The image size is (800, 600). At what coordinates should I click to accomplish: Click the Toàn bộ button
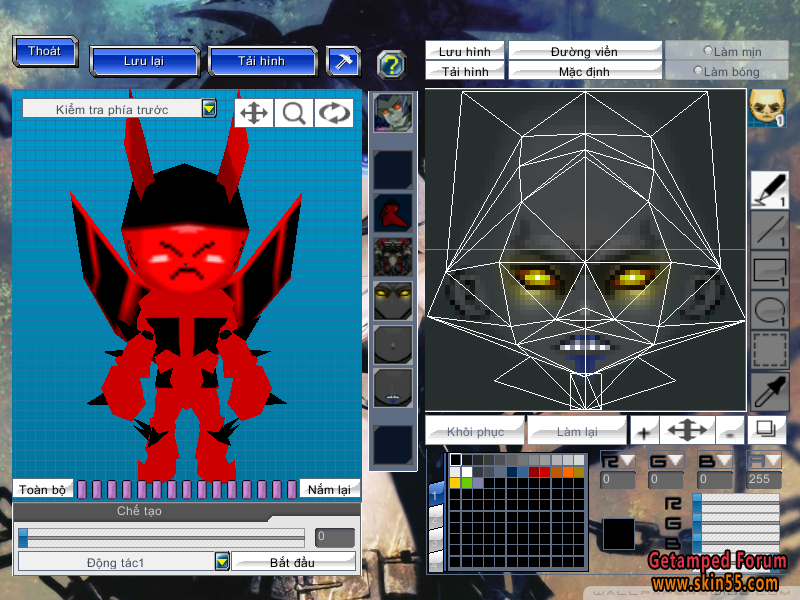pyautogui.click(x=42, y=489)
